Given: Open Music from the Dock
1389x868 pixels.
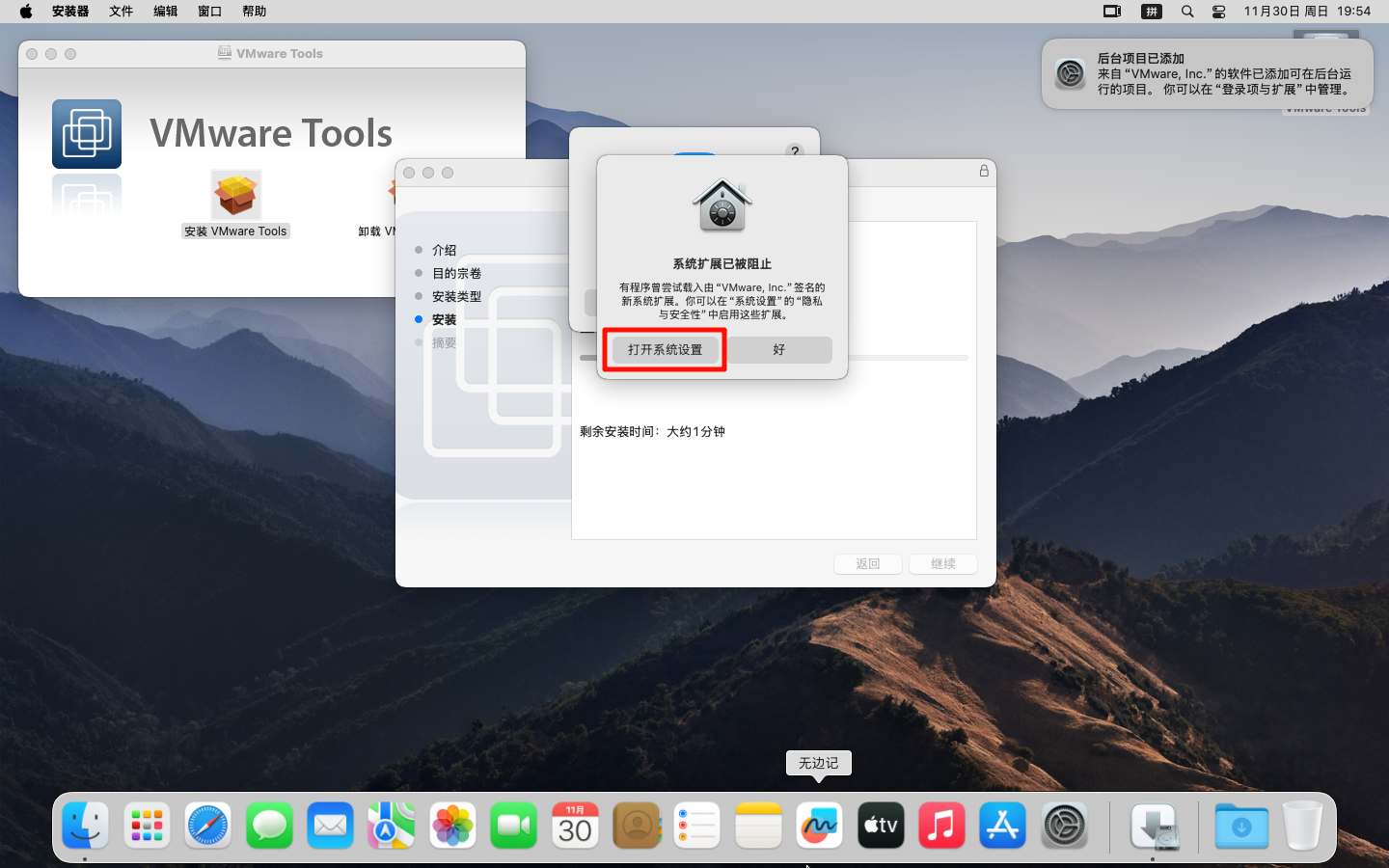Looking at the screenshot, I should [942, 826].
